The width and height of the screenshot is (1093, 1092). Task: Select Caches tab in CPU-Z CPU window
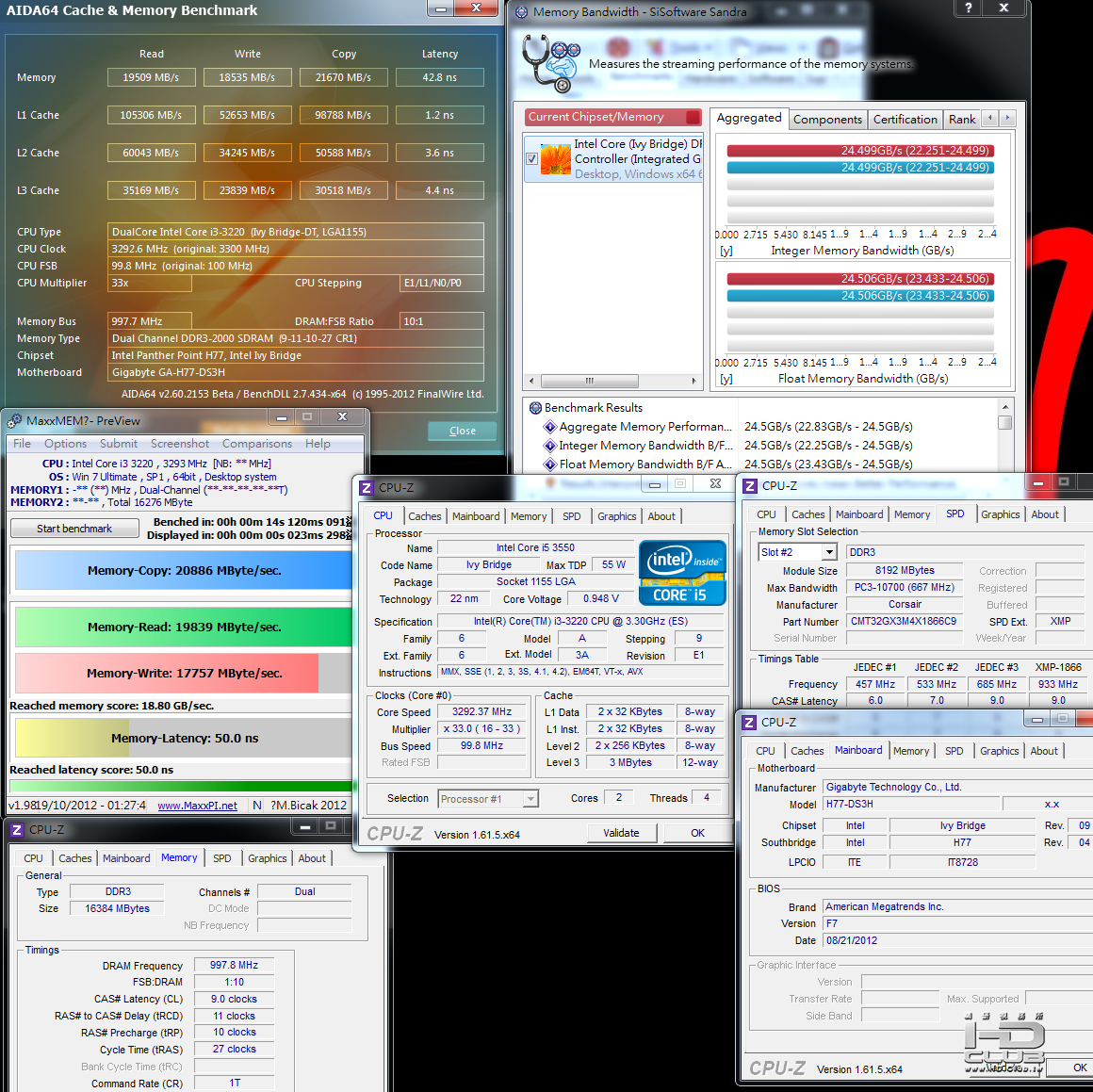425,516
